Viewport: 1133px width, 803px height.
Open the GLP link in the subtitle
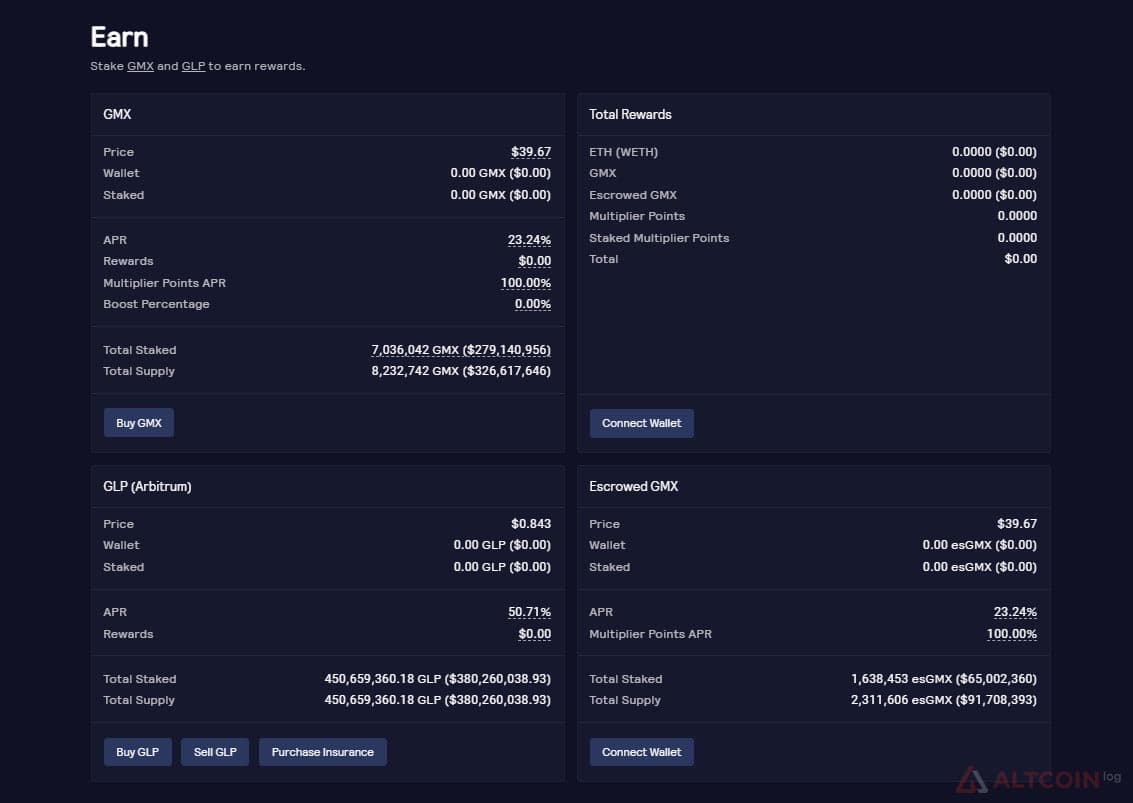tap(193, 66)
